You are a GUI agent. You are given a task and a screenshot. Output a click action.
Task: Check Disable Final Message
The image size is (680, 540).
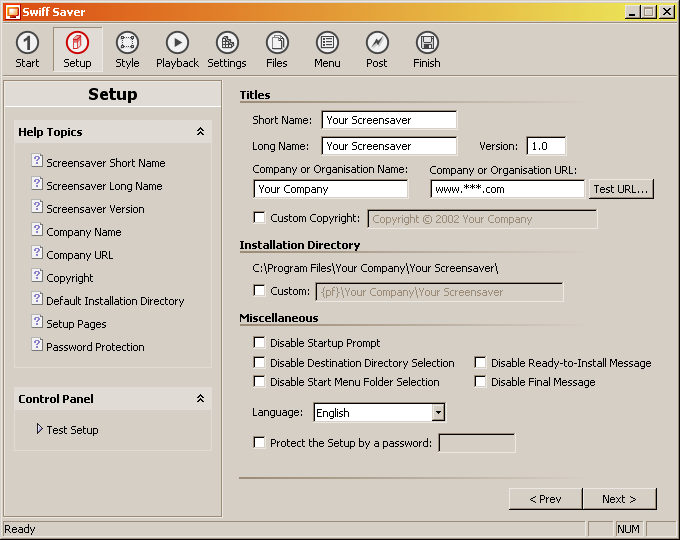click(480, 381)
